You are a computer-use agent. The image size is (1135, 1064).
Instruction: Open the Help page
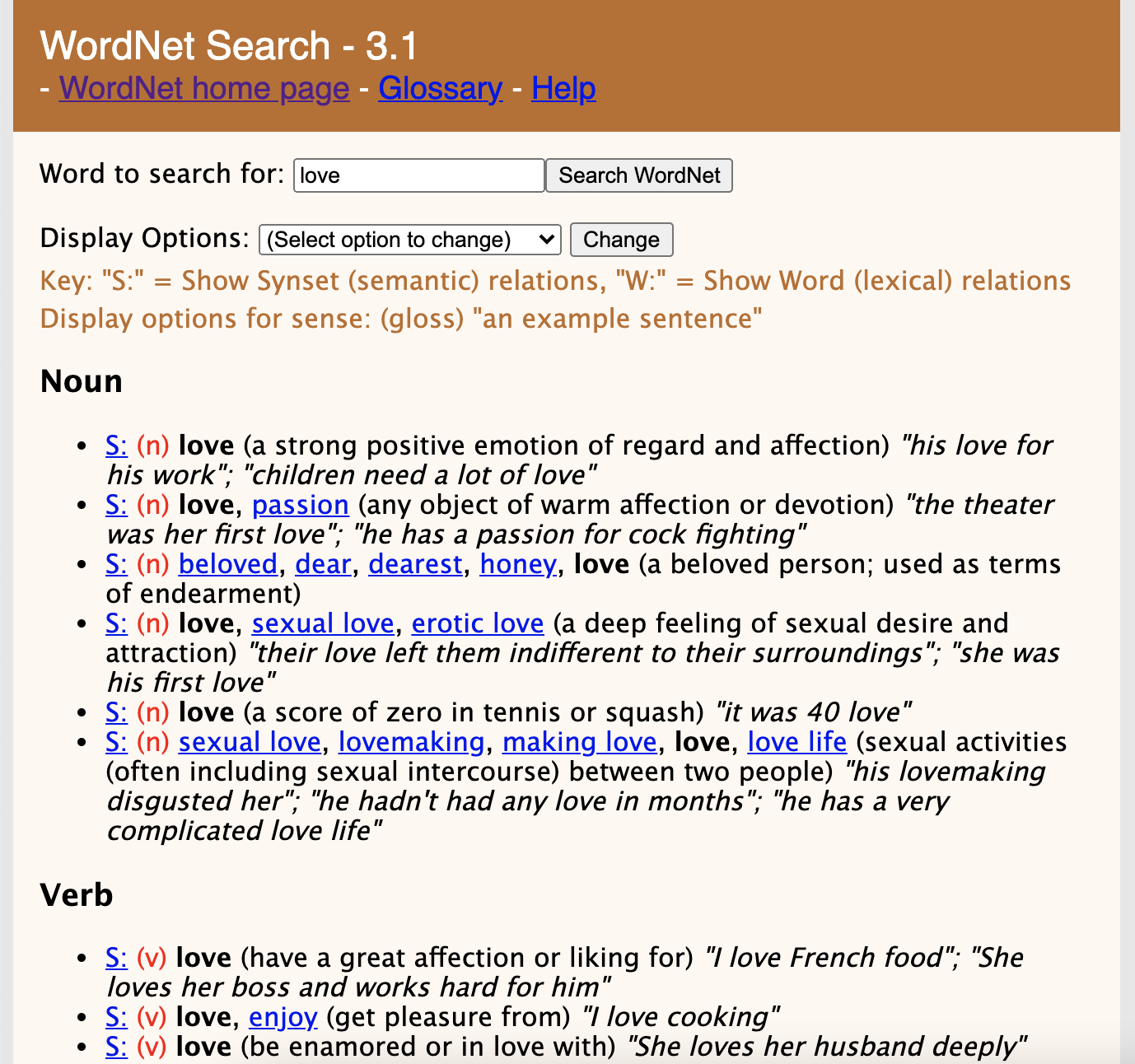tap(563, 88)
